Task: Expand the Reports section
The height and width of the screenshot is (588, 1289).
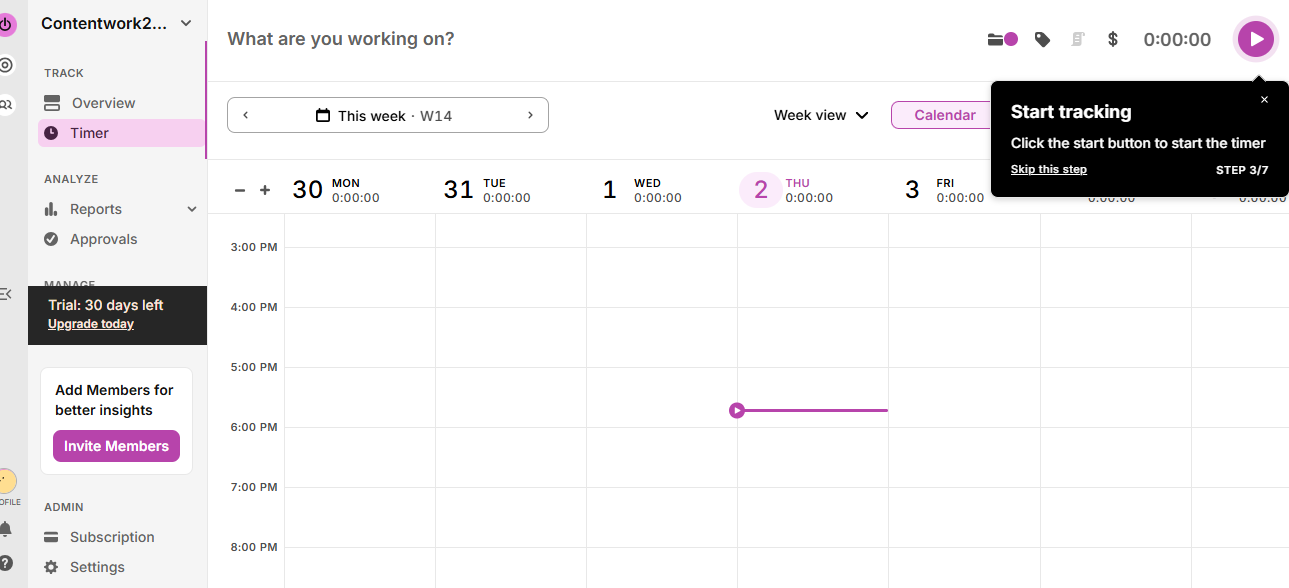Action: pos(190,209)
